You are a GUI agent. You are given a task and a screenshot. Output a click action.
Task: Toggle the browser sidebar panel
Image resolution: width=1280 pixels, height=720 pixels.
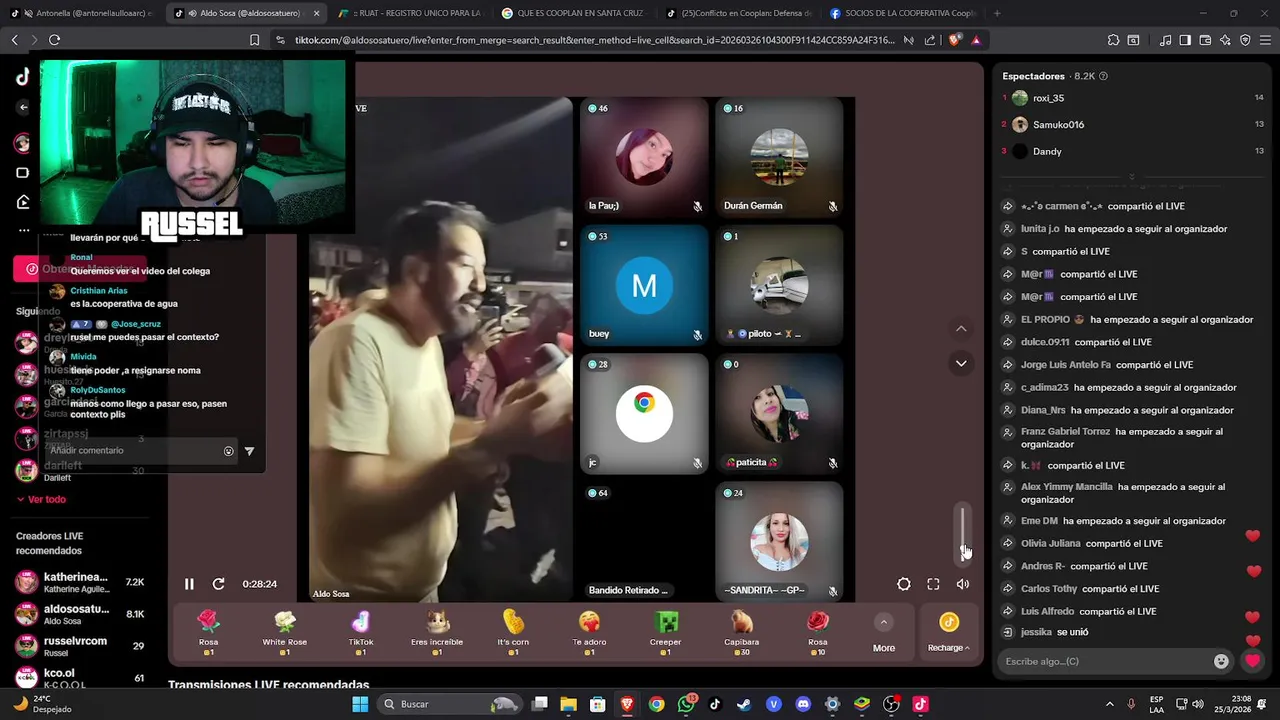[1185, 40]
